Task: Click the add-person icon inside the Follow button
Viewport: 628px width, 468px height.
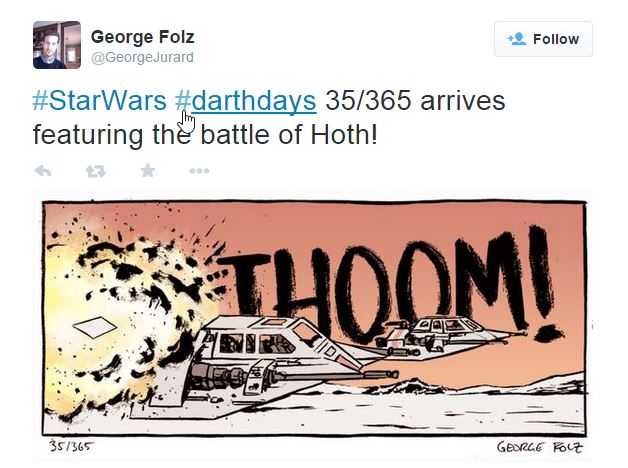Action: pyautogui.click(x=517, y=39)
